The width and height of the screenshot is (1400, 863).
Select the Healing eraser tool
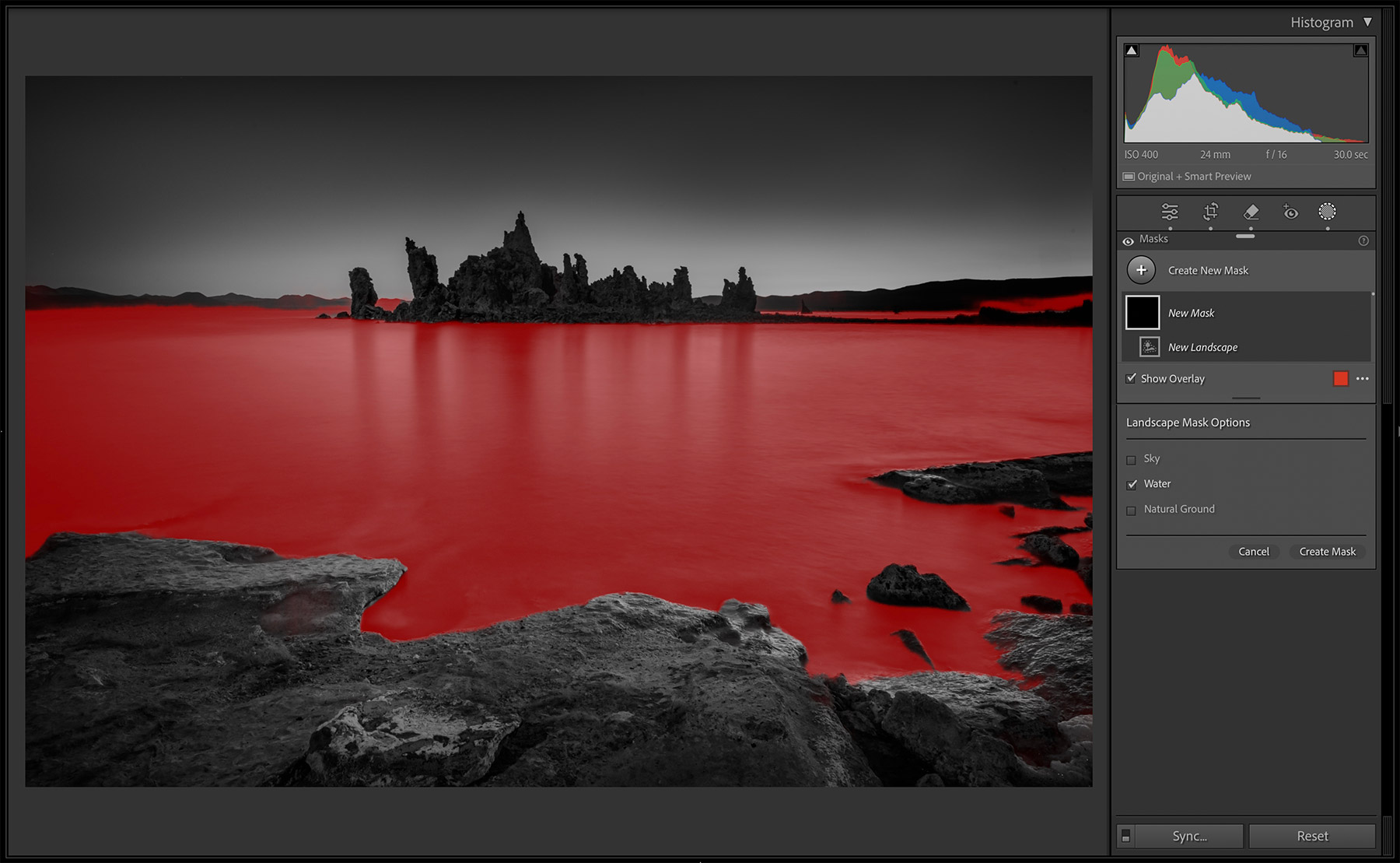coord(1251,212)
